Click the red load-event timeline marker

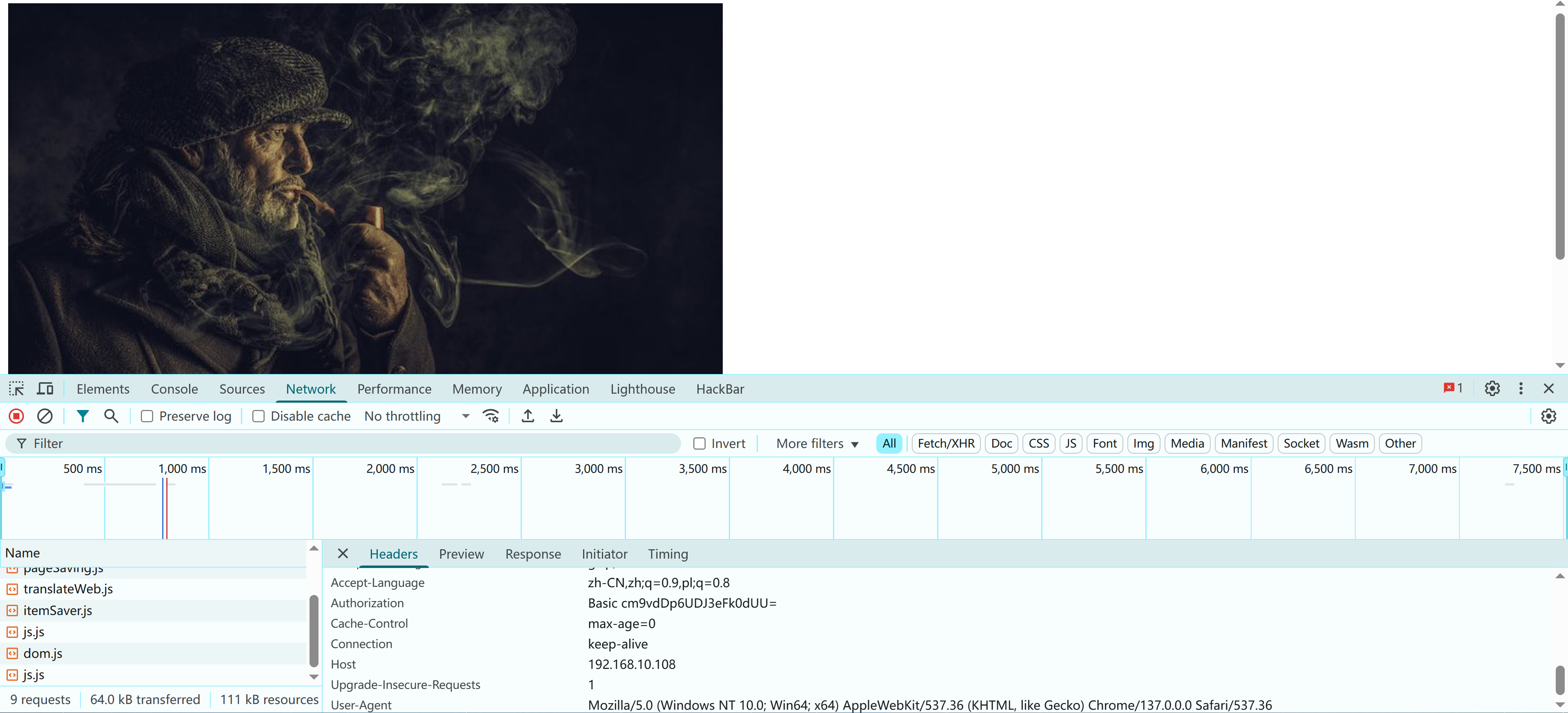[167, 508]
